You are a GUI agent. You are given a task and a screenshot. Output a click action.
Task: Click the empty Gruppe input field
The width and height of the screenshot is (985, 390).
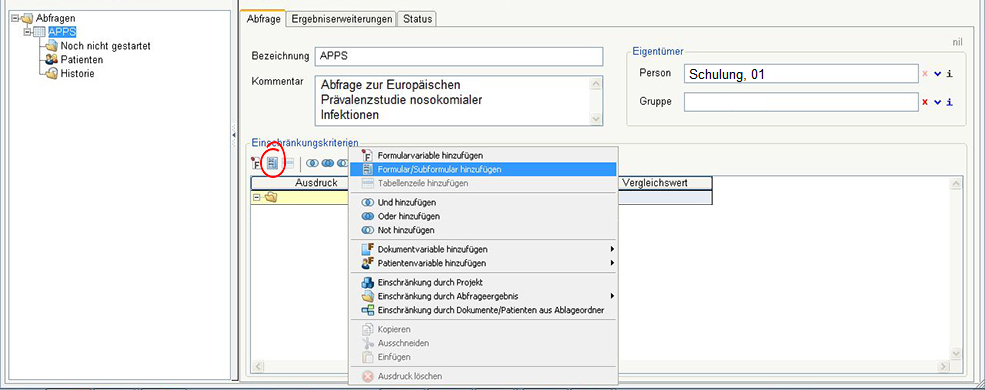pyautogui.click(x=802, y=102)
